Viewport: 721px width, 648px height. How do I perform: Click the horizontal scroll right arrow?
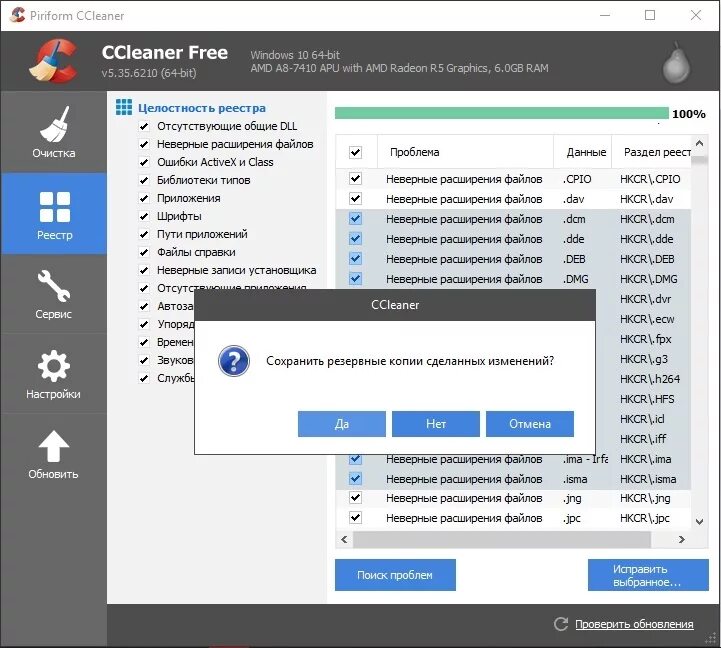point(681,539)
